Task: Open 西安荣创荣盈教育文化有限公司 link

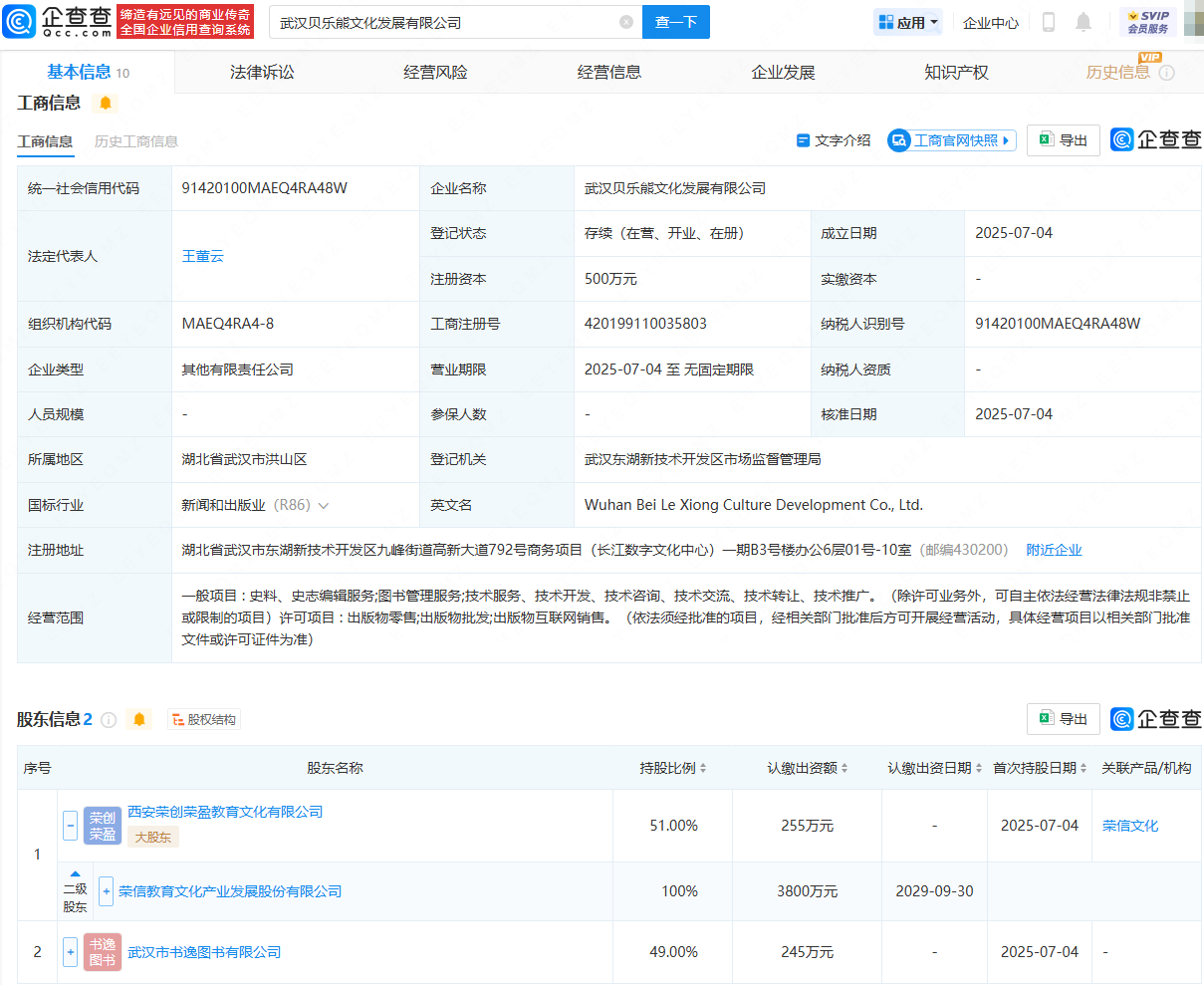Action: click(x=225, y=812)
